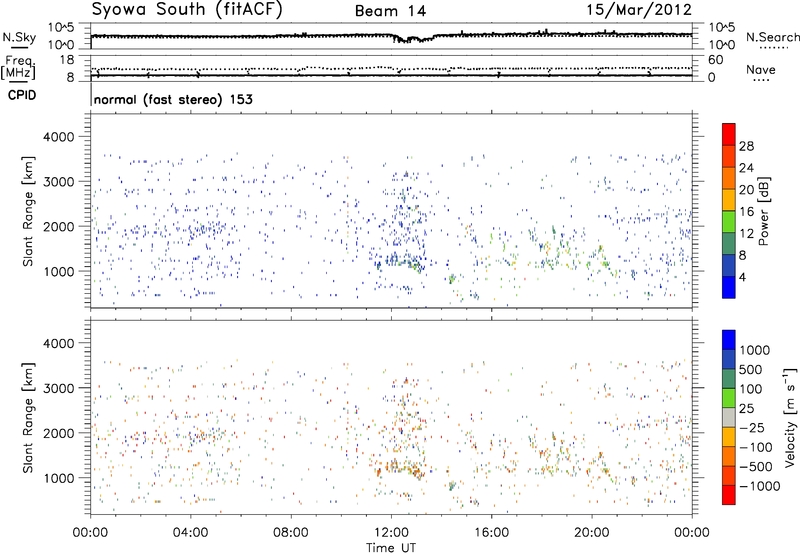Click the 'Nave' legend label

[x=761, y=69]
